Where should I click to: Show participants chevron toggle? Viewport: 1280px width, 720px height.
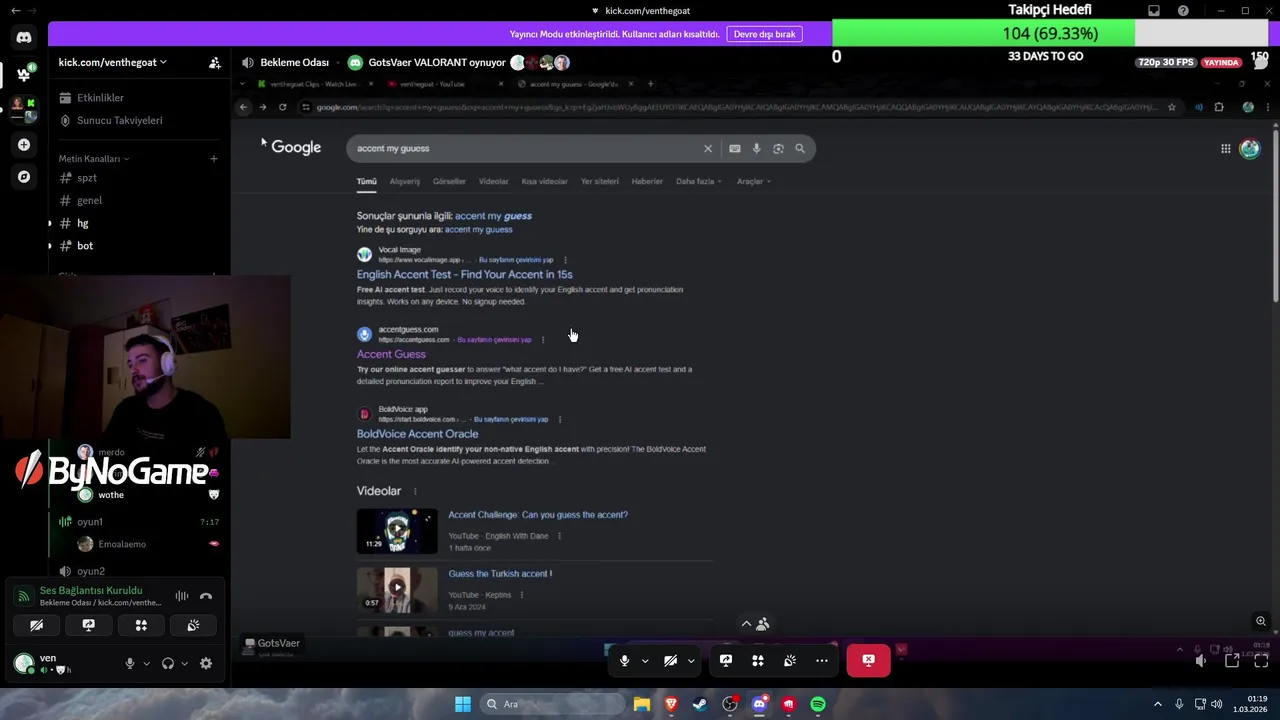pos(754,624)
